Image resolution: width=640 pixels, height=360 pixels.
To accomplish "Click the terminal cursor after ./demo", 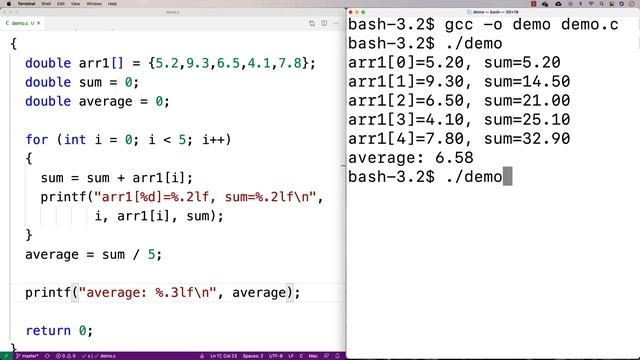I will (507, 176).
